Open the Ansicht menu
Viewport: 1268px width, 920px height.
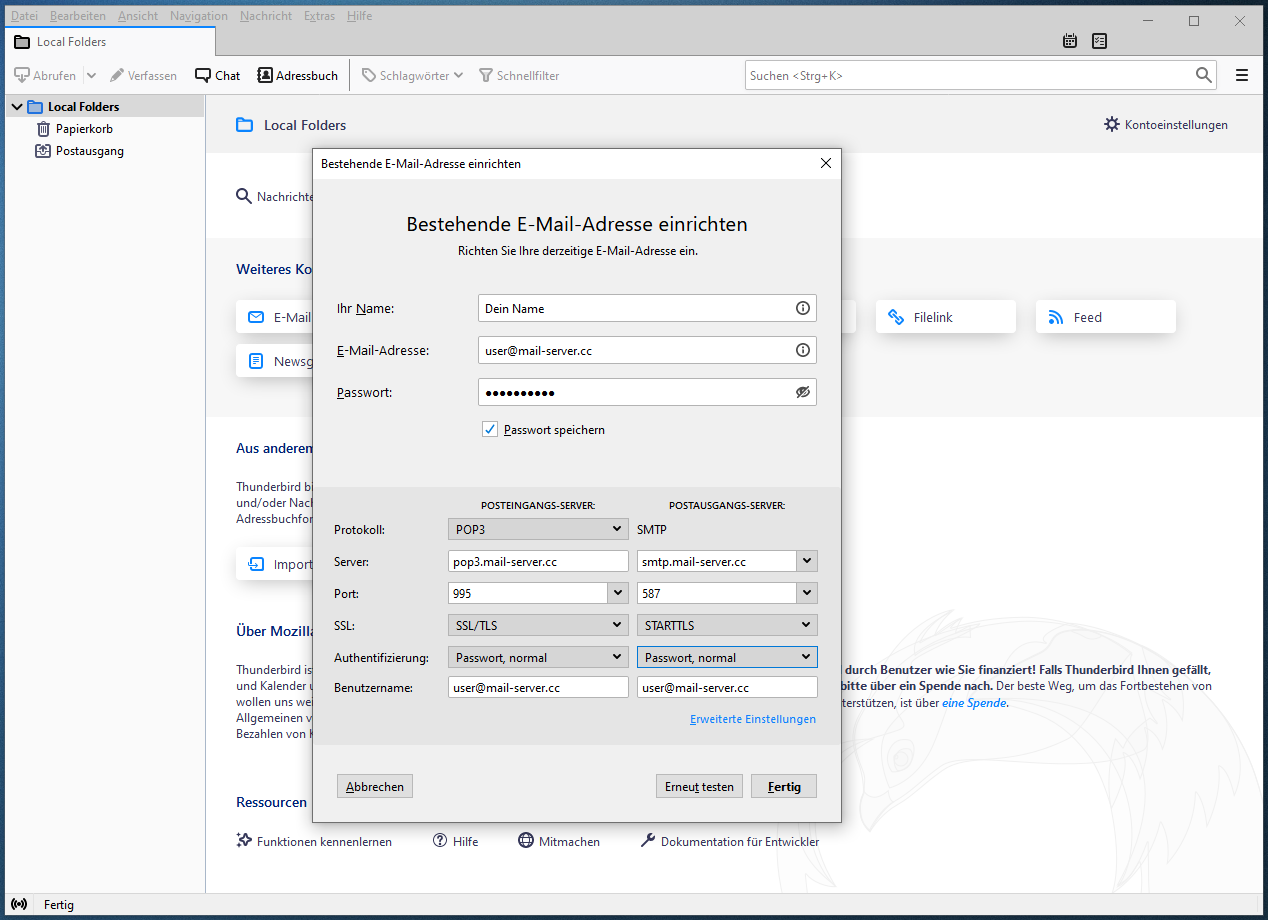click(x=138, y=16)
